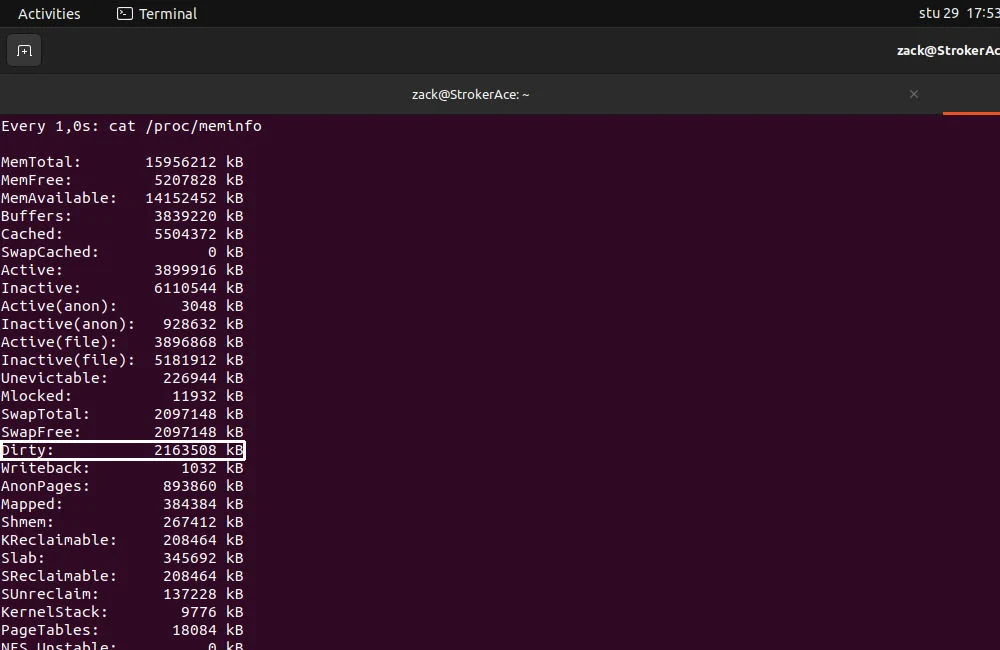This screenshot has width=1000, height=650.
Task: Open the Activities overview
Action: click(x=48, y=13)
